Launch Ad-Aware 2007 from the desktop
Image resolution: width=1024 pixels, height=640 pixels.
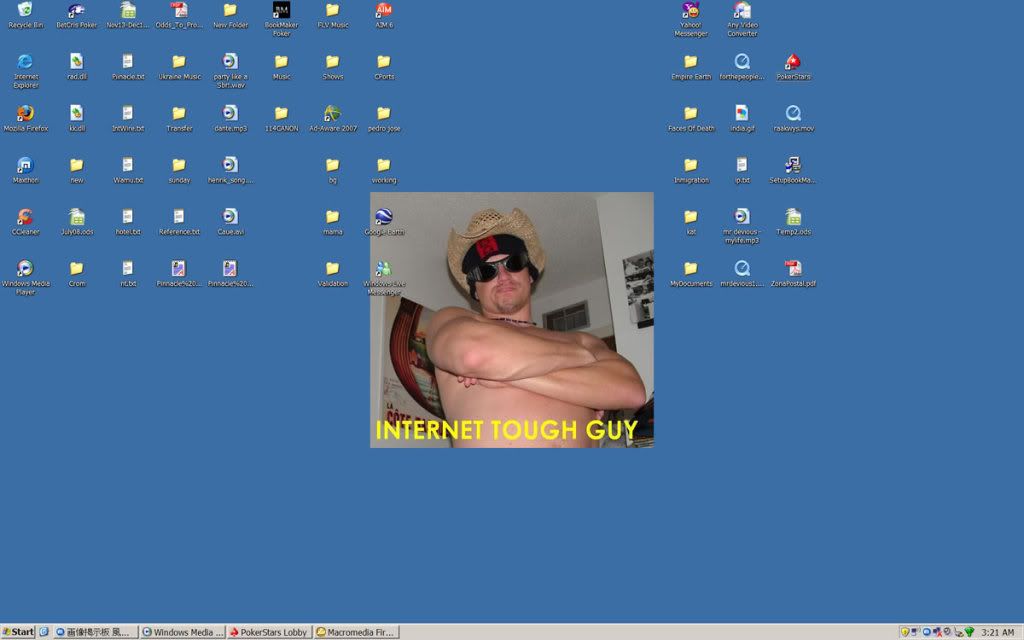(x=332, y=114)
